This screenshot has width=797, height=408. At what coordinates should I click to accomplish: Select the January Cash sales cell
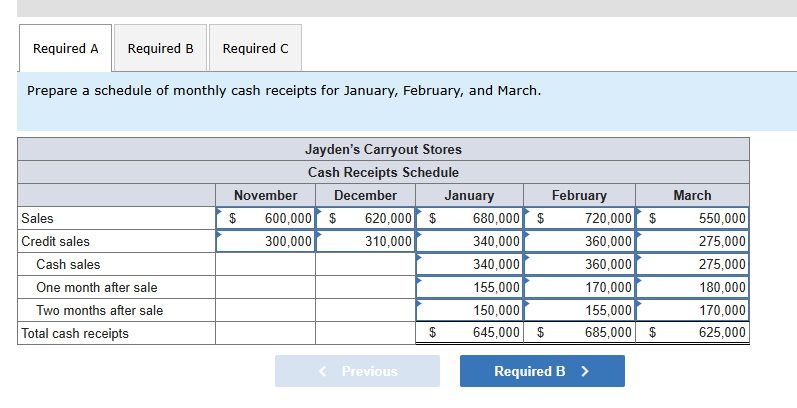(x=470, y=264)
